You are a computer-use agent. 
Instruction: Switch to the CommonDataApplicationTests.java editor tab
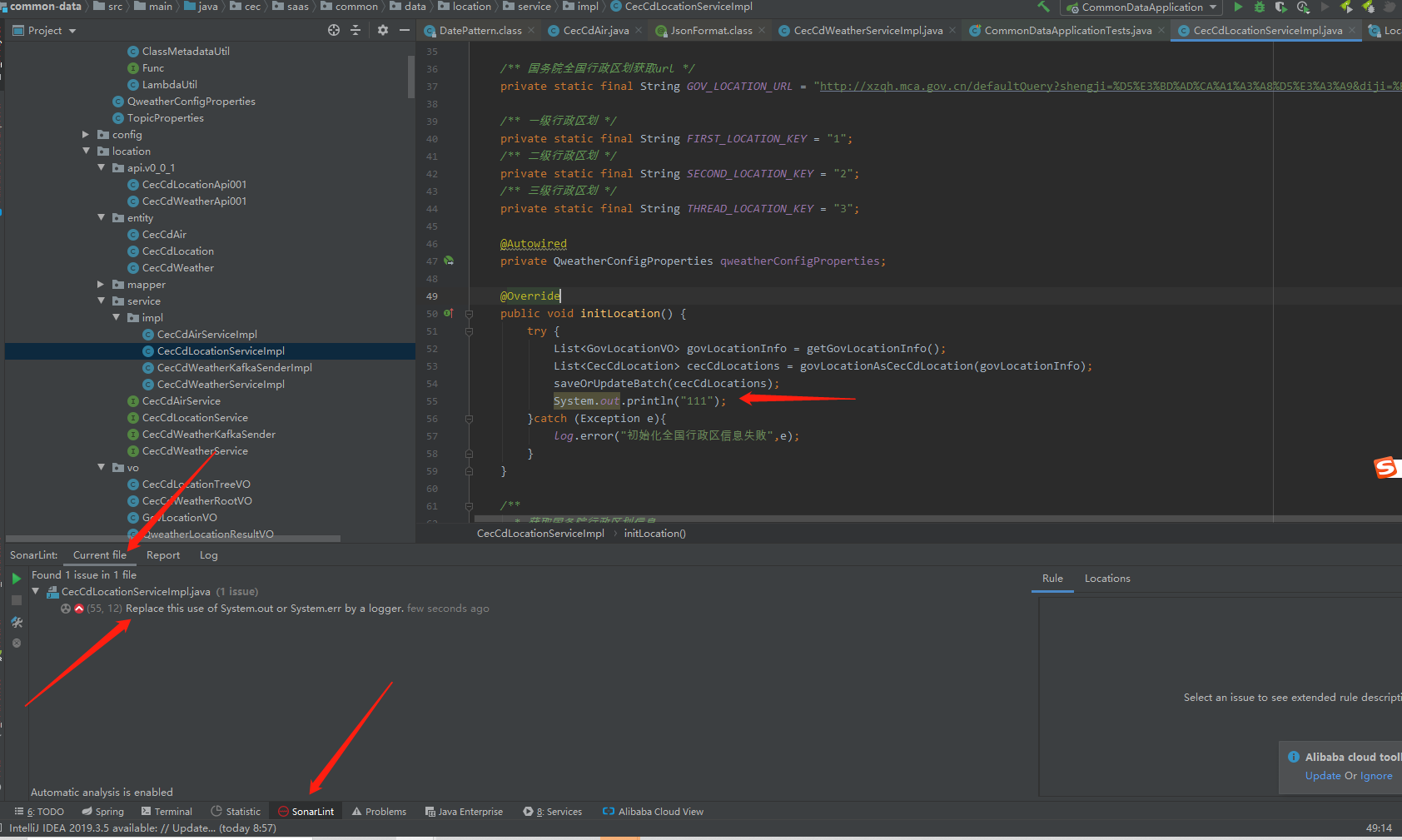tap(1068, 30)
